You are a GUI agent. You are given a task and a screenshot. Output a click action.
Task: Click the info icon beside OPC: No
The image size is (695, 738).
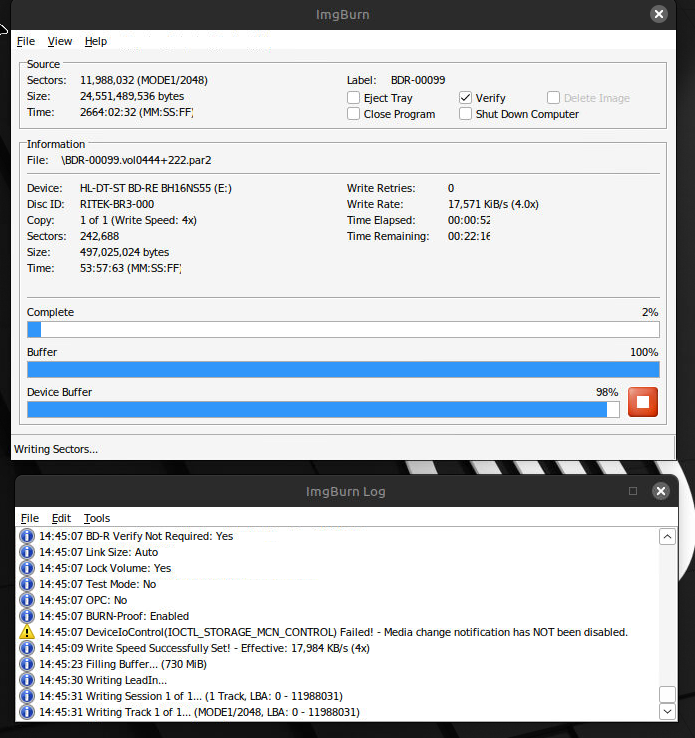(27, 600)
